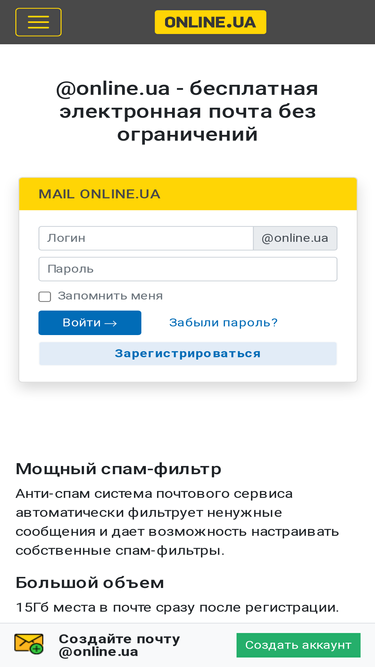
Task: Click the @online.ua domain suffix box
Action: (295, 238)
